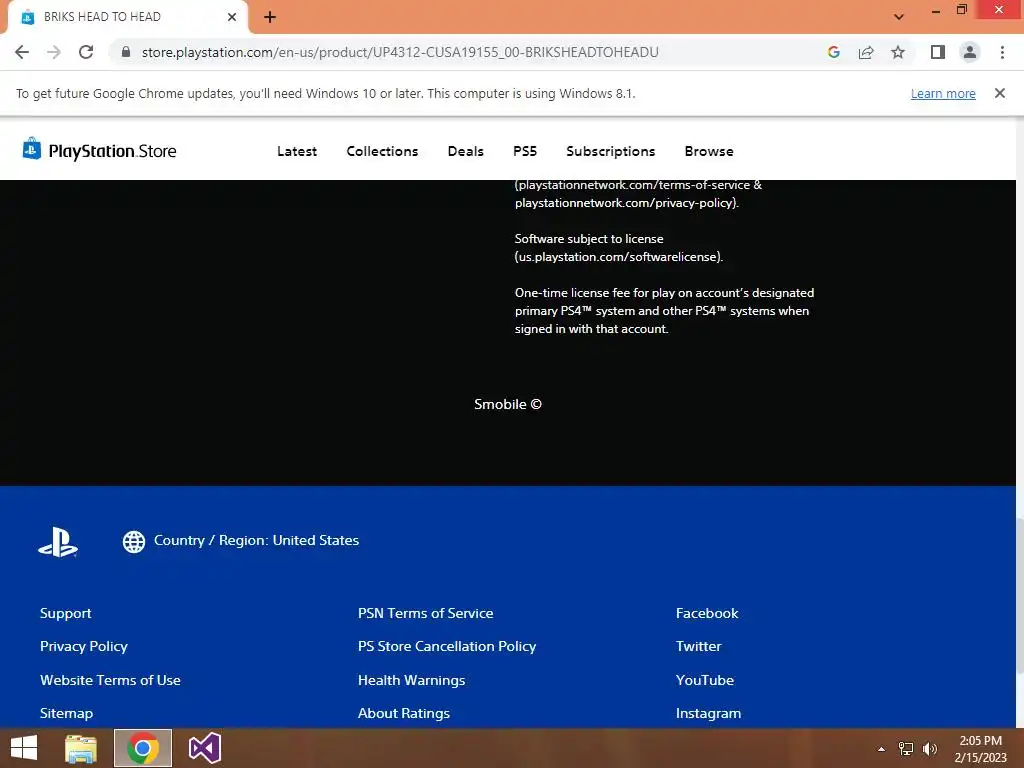Screen dimensions: 1024x768
Task: Click the Learn more link
Action: tap(943, 93)
